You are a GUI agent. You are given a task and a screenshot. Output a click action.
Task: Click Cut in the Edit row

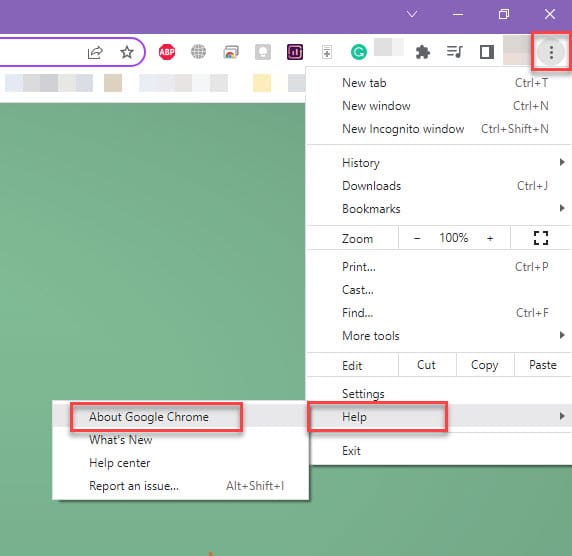426,365
